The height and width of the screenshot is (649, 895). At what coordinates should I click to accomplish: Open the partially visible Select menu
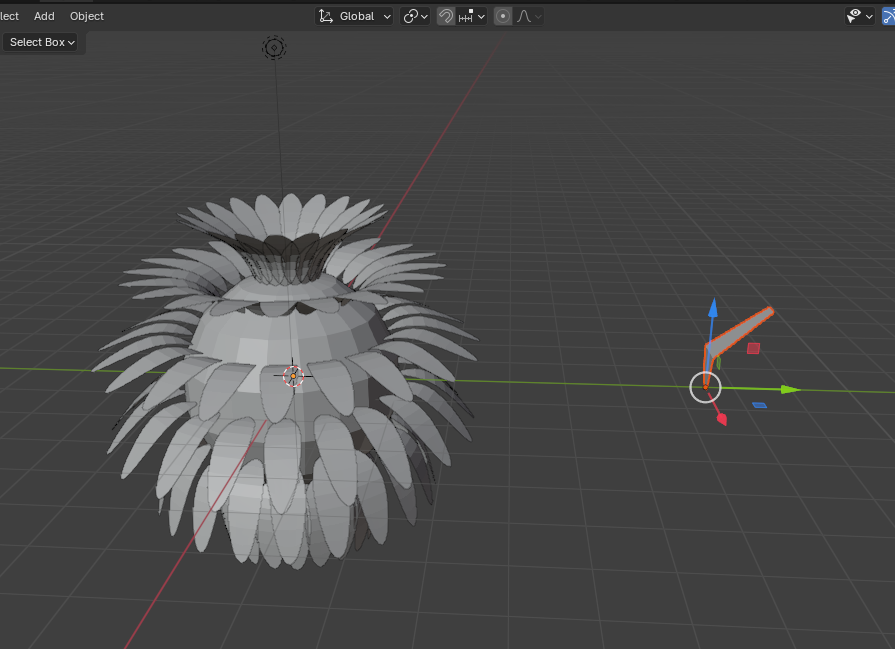9,16
